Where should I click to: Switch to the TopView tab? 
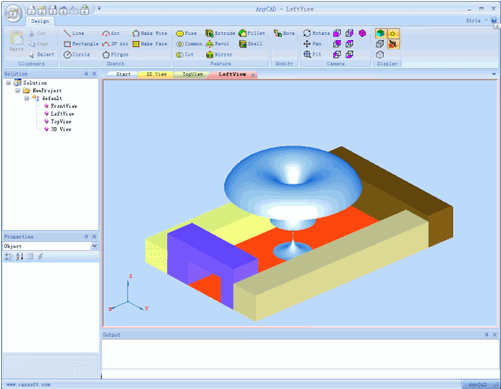tap(193, 74)
